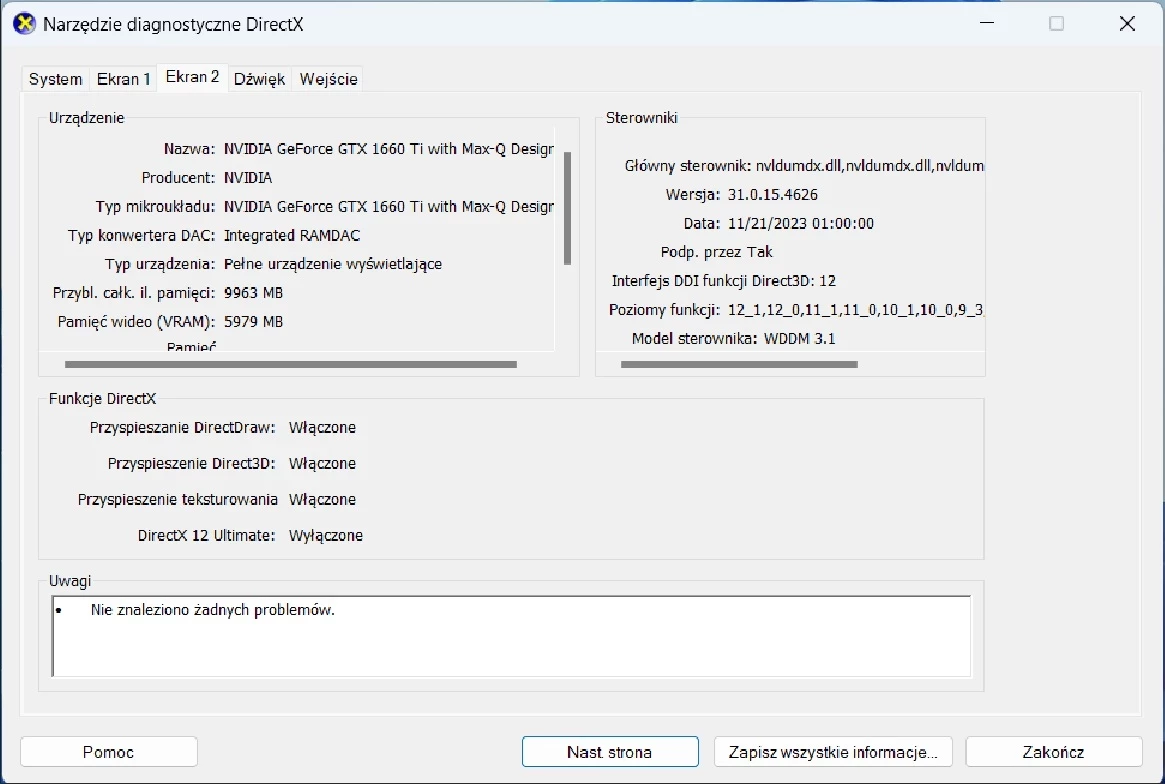
Task: Click the Pomoc button
Action: click(108, 752)
